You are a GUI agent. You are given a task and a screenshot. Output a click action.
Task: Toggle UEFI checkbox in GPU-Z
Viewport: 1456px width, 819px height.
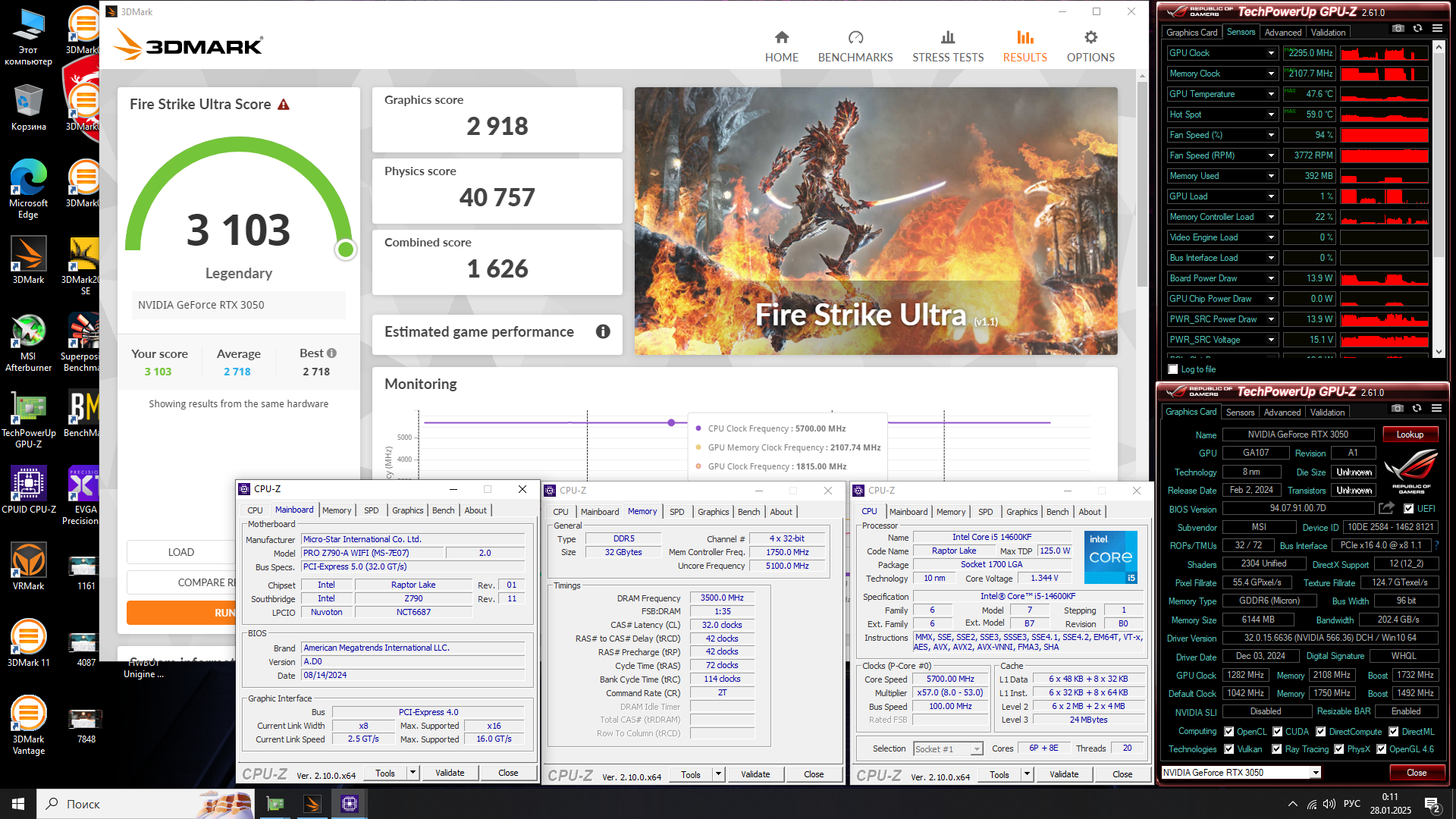(x=1408, y=509)
